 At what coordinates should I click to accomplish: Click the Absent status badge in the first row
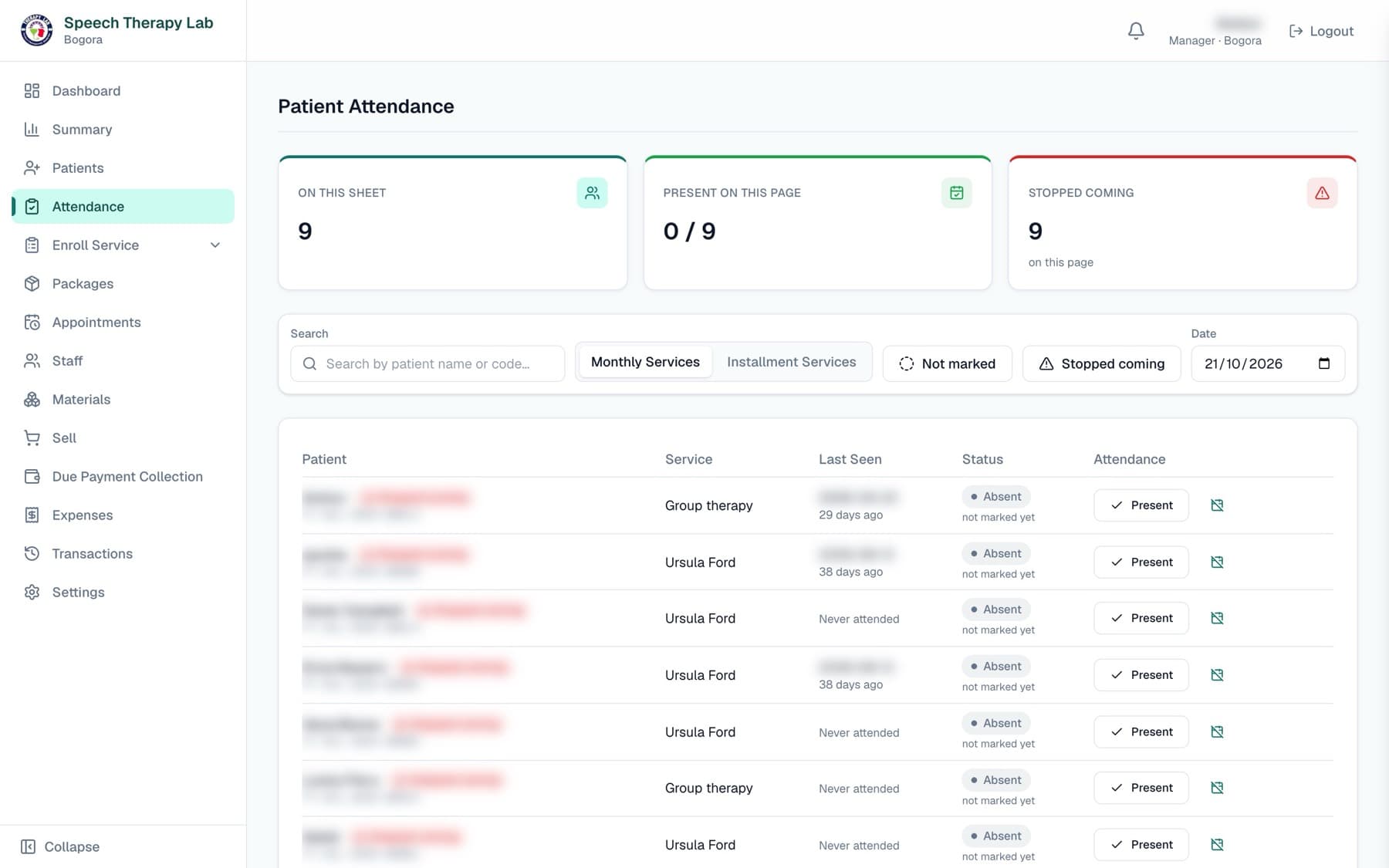[996, 497]
